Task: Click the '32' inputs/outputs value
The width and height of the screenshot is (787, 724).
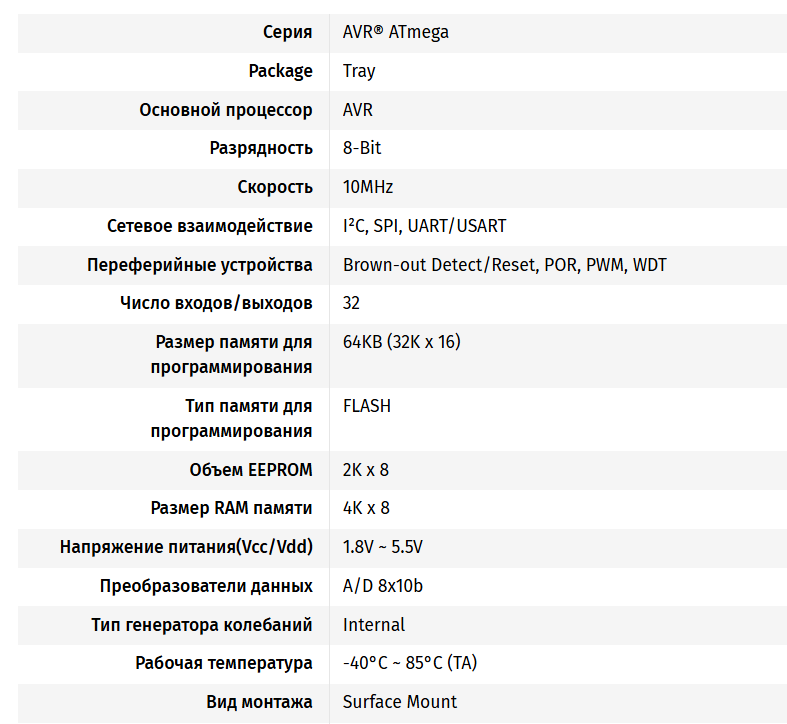Action: pyautogui.click(x=351, y=303)
